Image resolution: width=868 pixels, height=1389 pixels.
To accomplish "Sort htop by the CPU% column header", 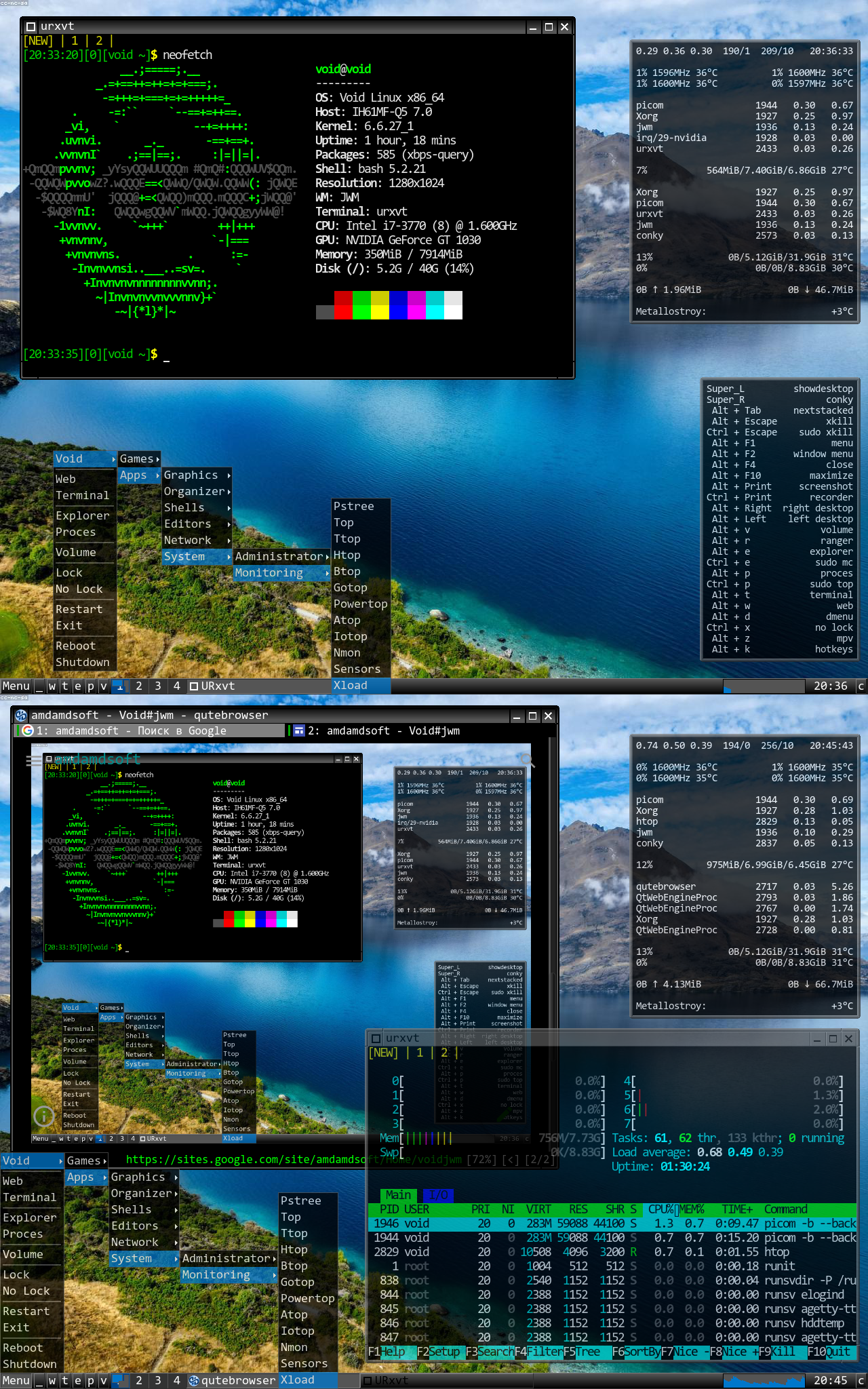I will click(x=660, y=1209).
